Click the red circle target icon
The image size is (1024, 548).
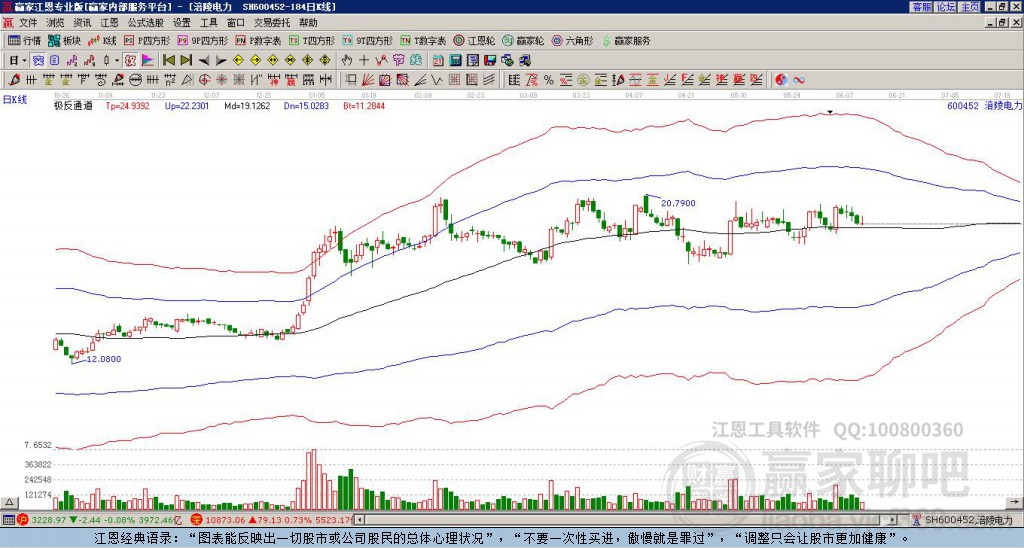point(204,80)
